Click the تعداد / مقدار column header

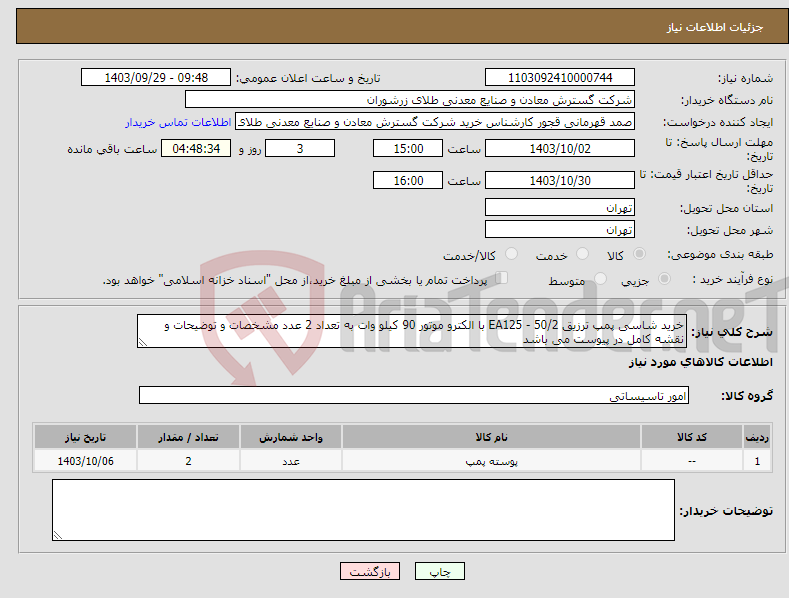click(x=188, y=437)
